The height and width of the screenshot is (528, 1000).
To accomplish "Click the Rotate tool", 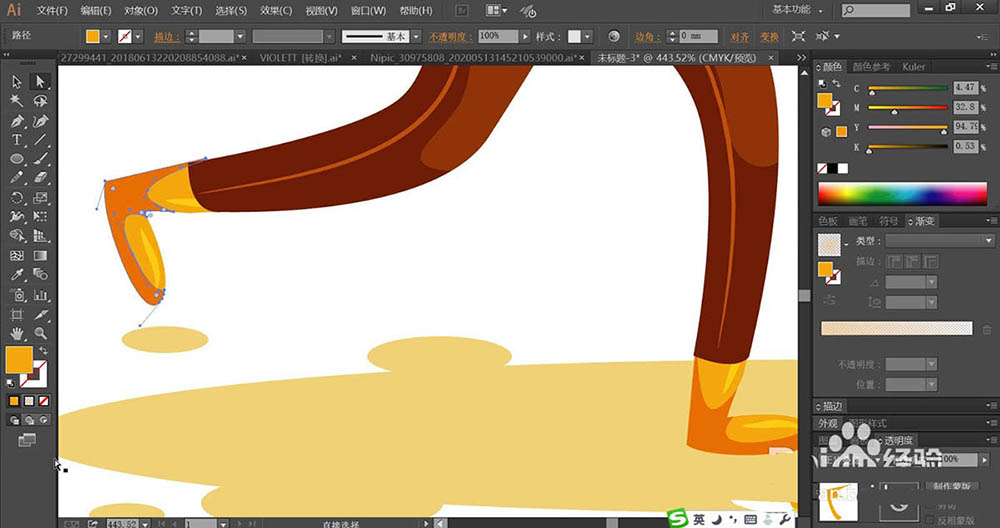I will coord(17,198).
